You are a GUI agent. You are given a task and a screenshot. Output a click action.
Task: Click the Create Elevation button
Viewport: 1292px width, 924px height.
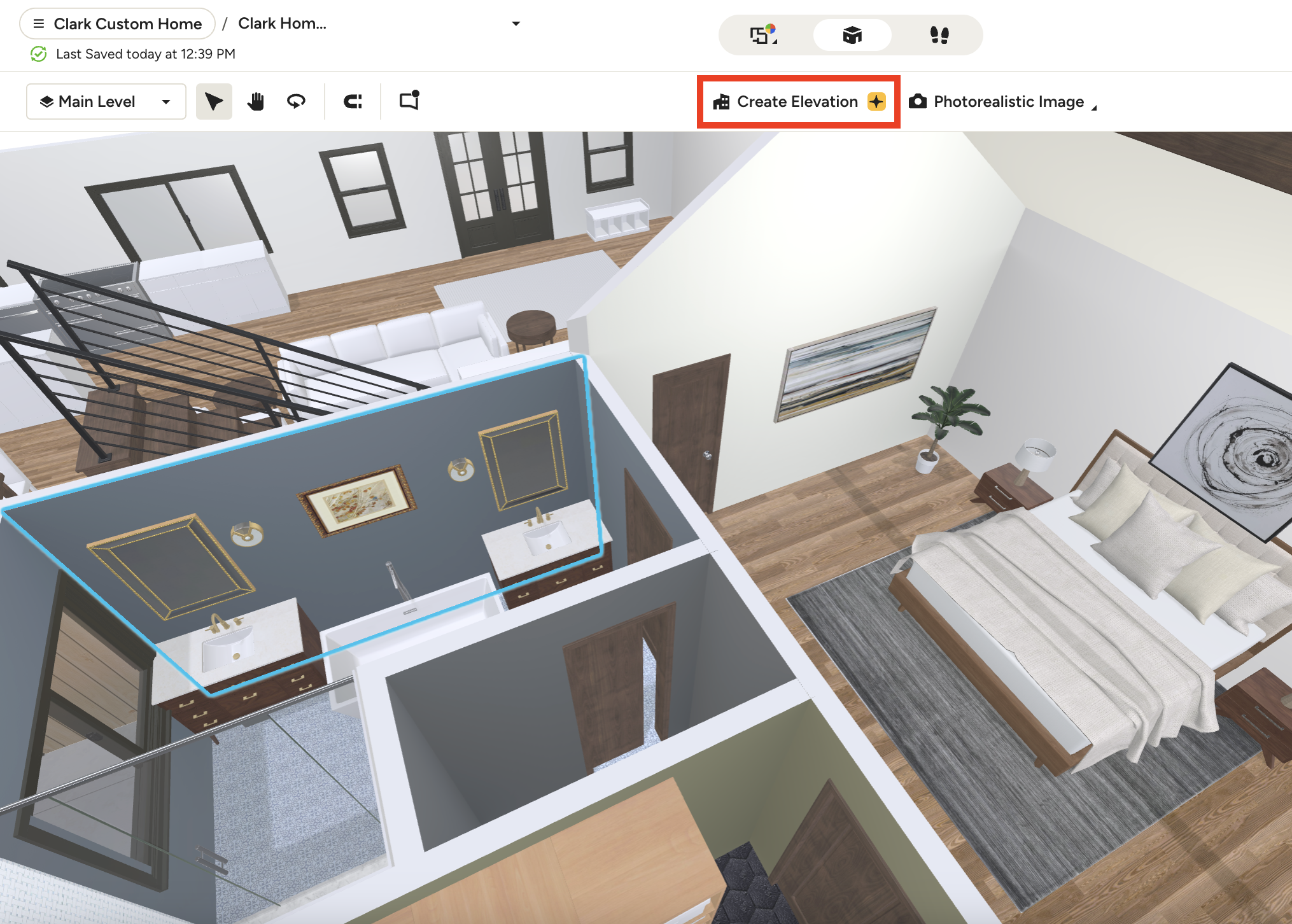pyautogui.click(x=797, y=102)
